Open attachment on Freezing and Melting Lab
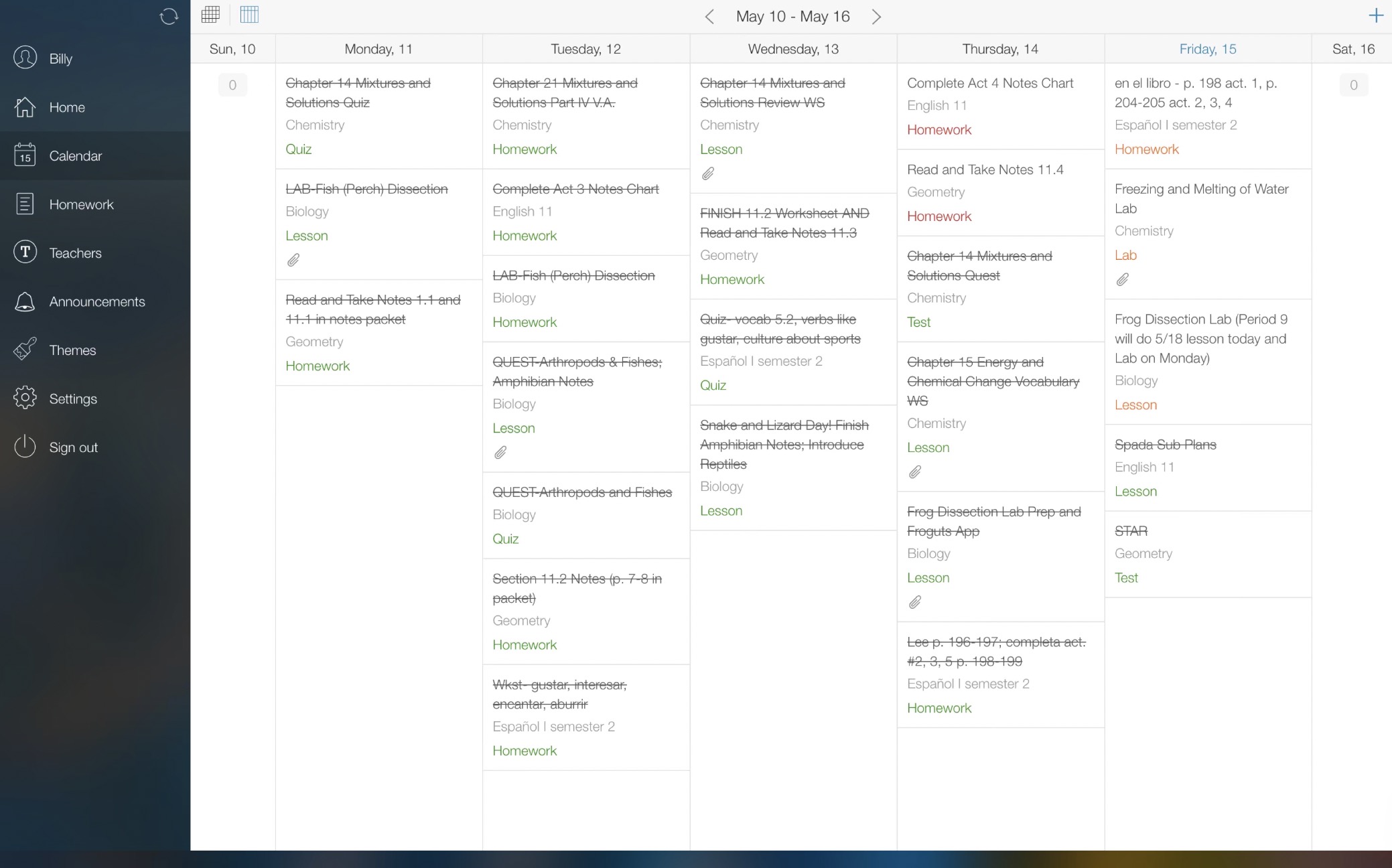This screenshot has height=868, width=1392. [x=1123, y=279]
